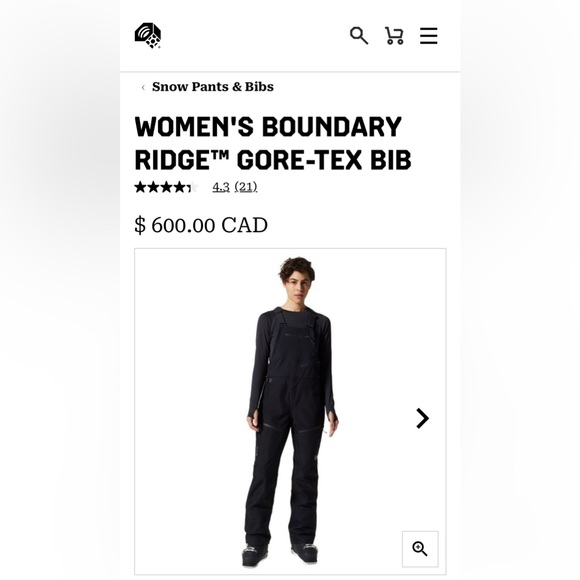Click the star rating icons
The width and height of the screenshot is (580, 580).
pos(166,187)
